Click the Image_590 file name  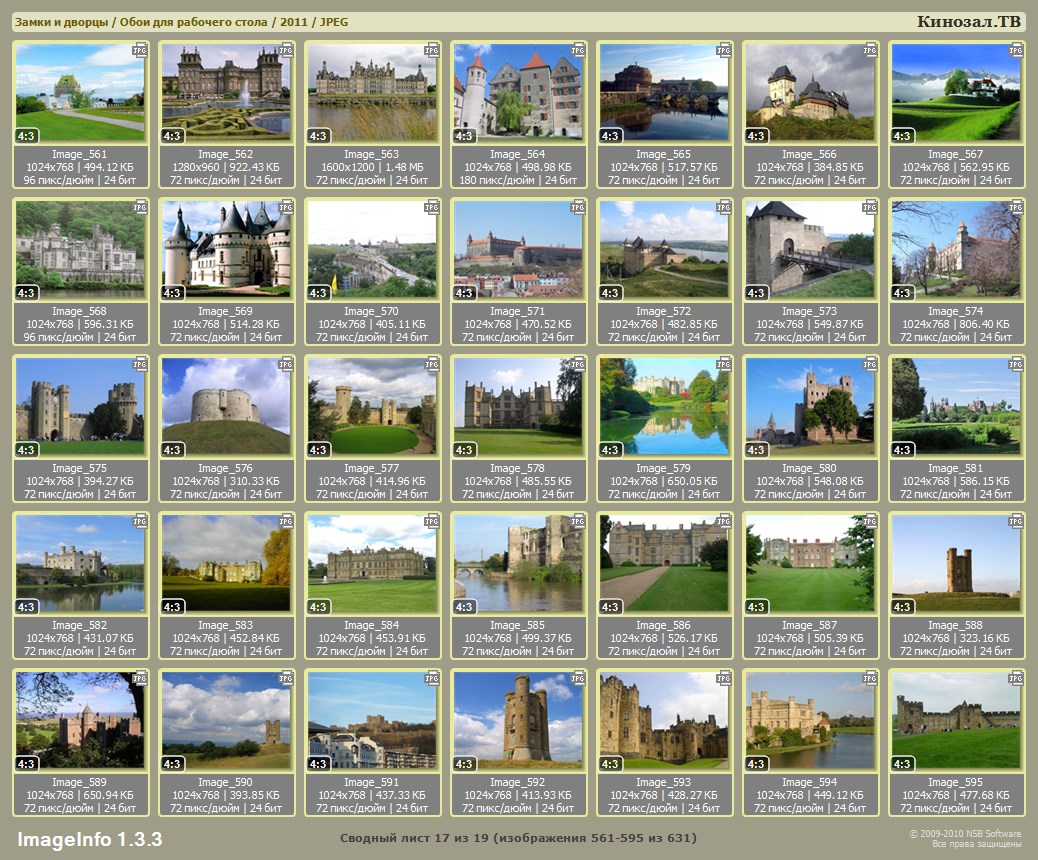[225, 782]
